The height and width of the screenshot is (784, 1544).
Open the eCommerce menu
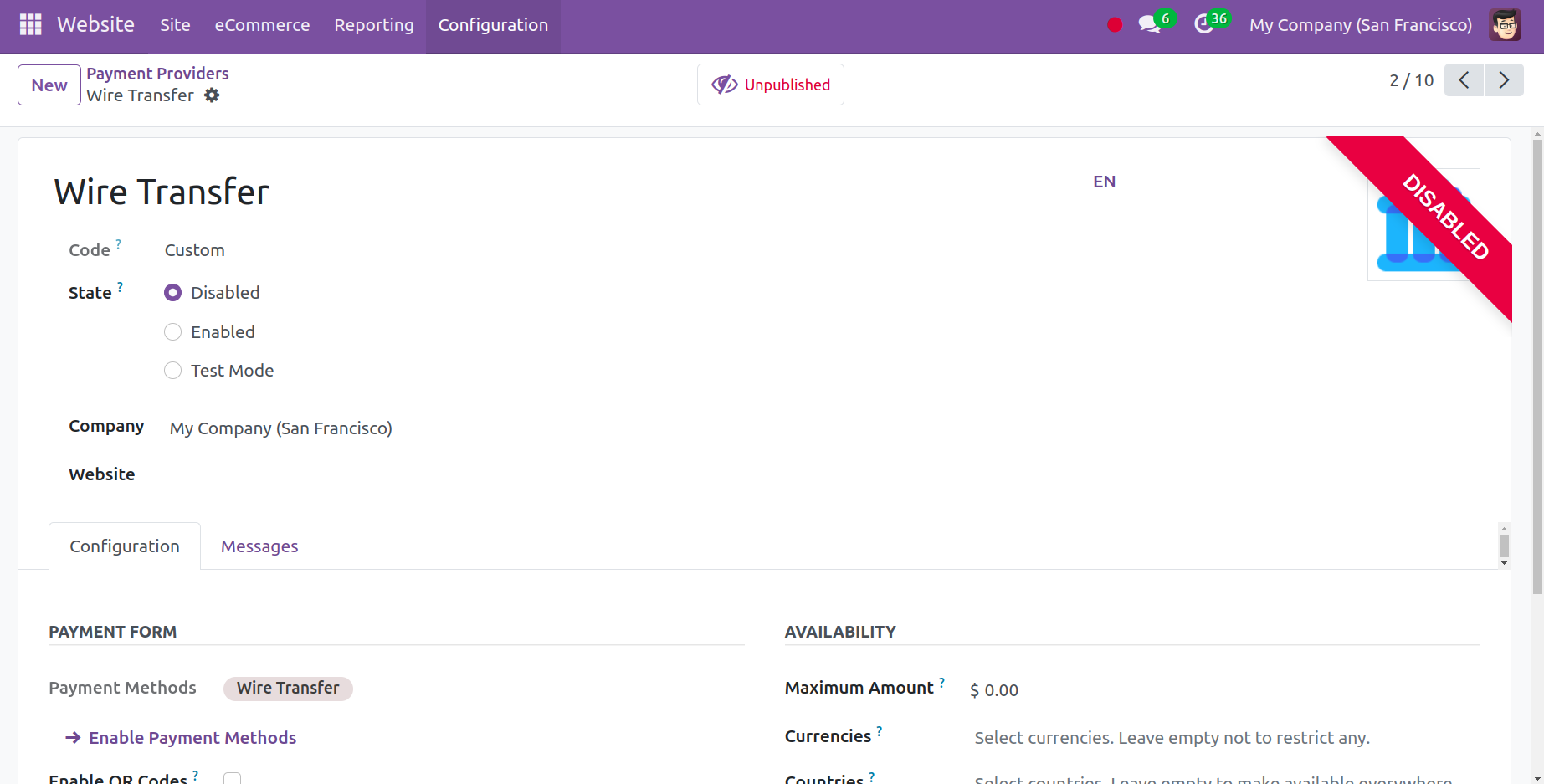click(x=262, y=25)
